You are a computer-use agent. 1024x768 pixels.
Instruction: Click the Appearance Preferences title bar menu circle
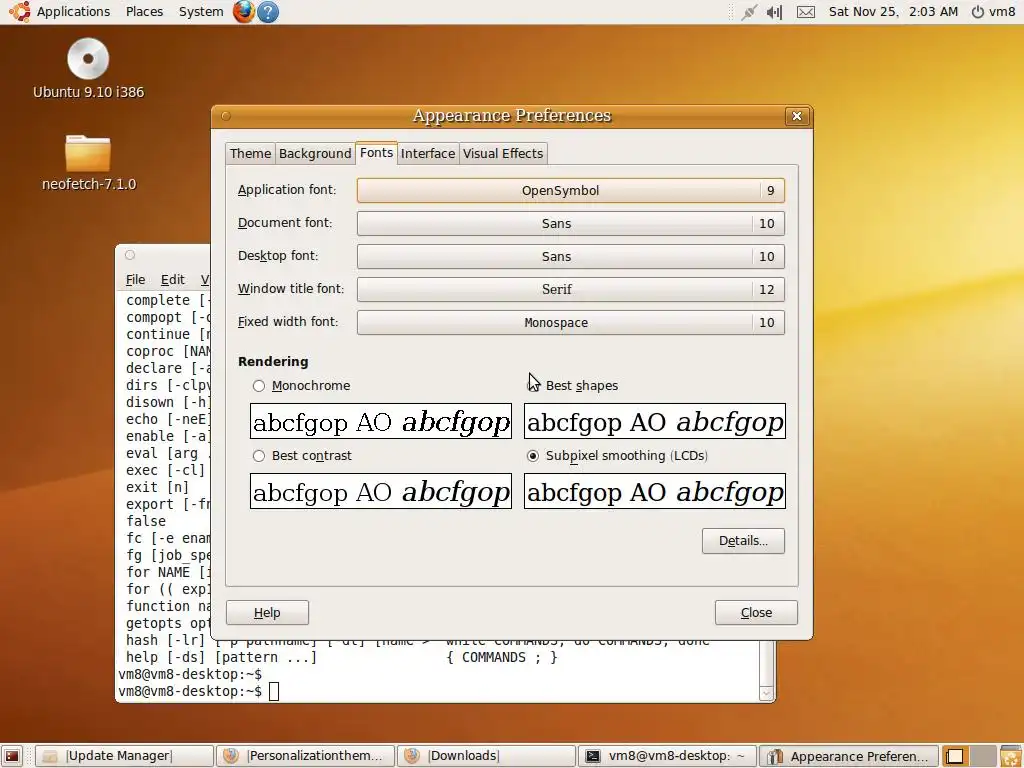tap(226, 116)
